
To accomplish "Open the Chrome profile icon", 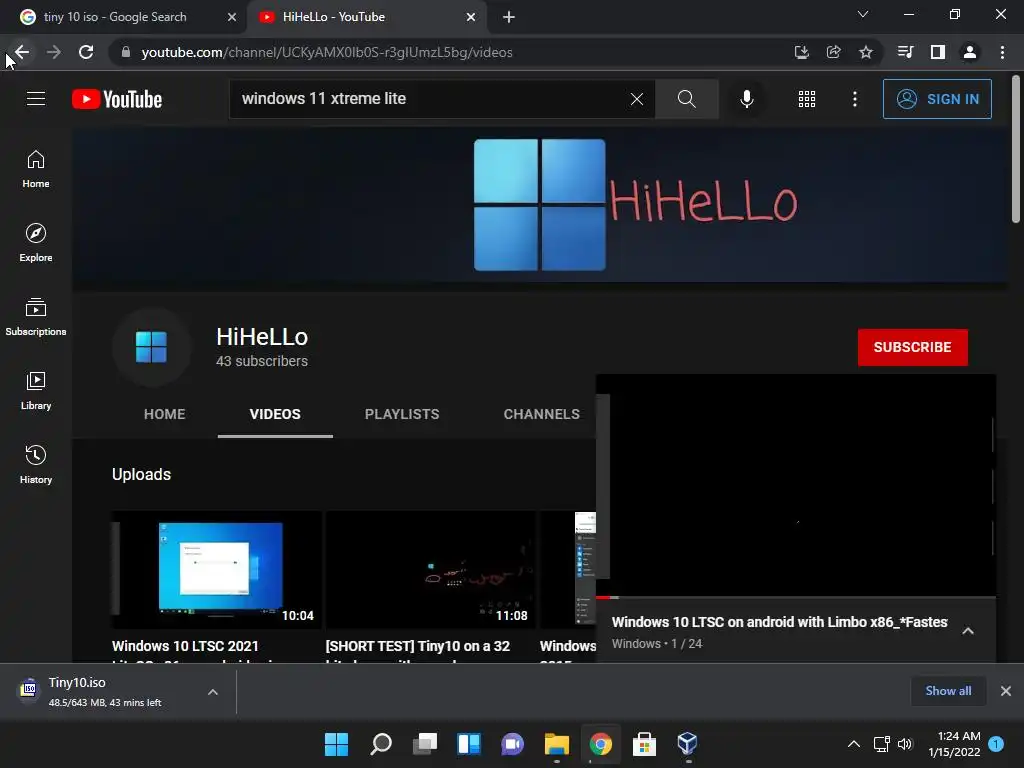I will [x=970, y=52].
